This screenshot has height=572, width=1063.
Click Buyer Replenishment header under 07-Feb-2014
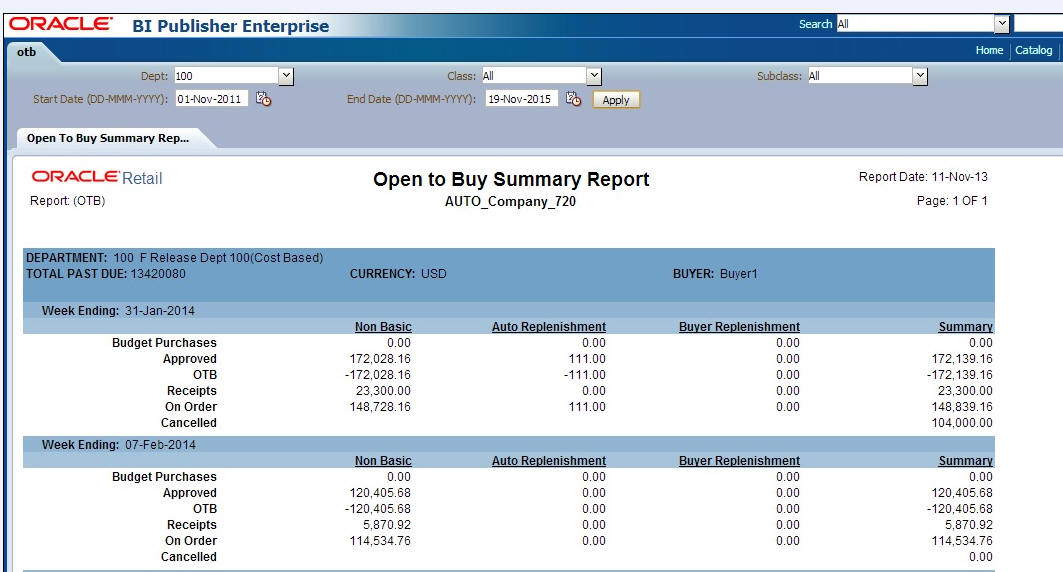point(740,461)
